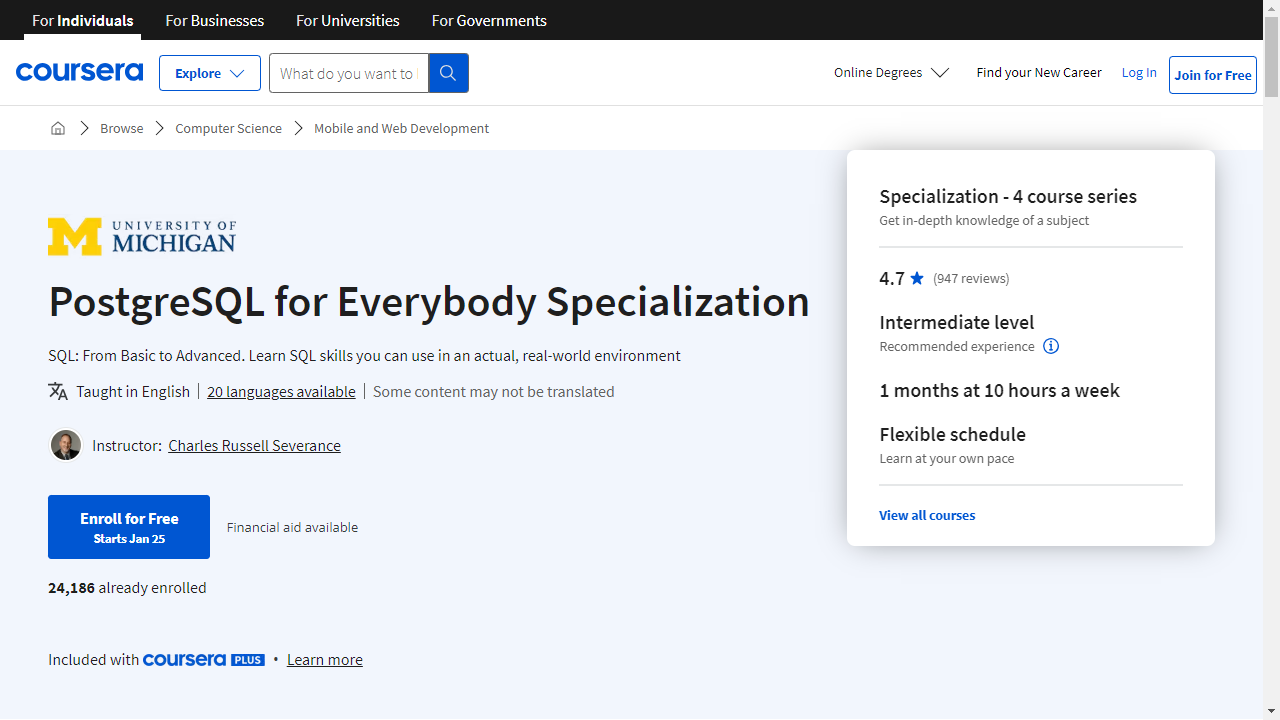Open the 20 languages available link
Viewport: 1280px width, 720px height.
pyautogui.click(x=281, y=392)
